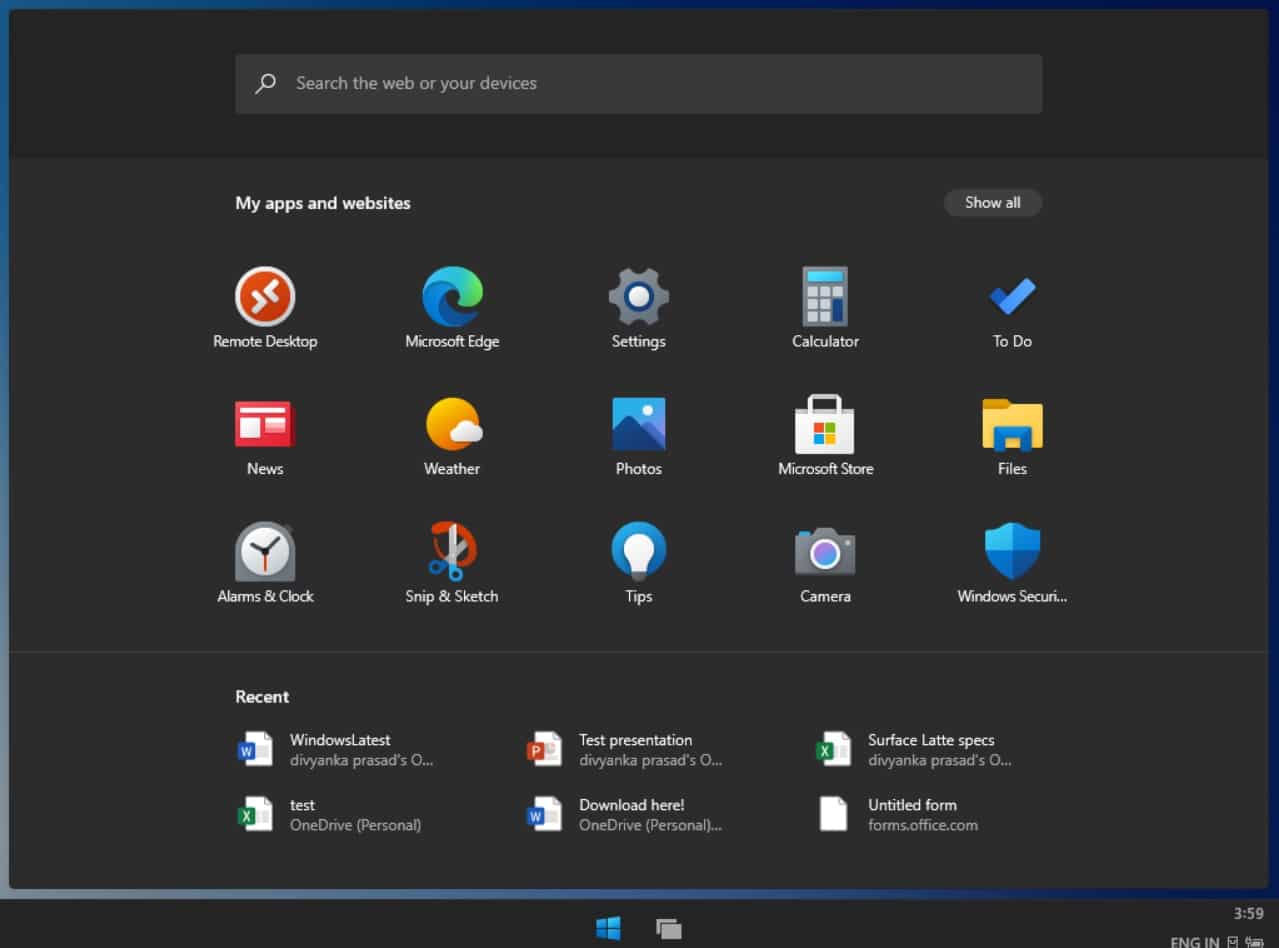Click the search magnifier icon
Viewport: 1279px width, 948px height.
click(x=266, y=84)
